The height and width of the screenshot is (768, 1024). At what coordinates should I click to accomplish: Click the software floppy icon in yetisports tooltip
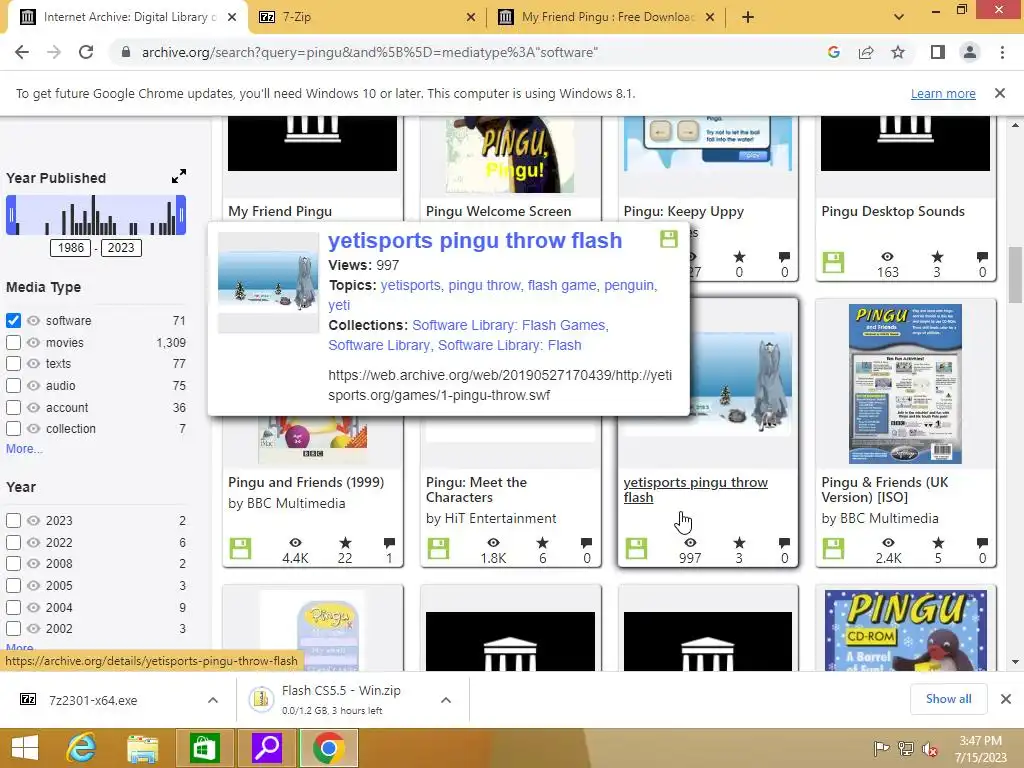point(669,239)
